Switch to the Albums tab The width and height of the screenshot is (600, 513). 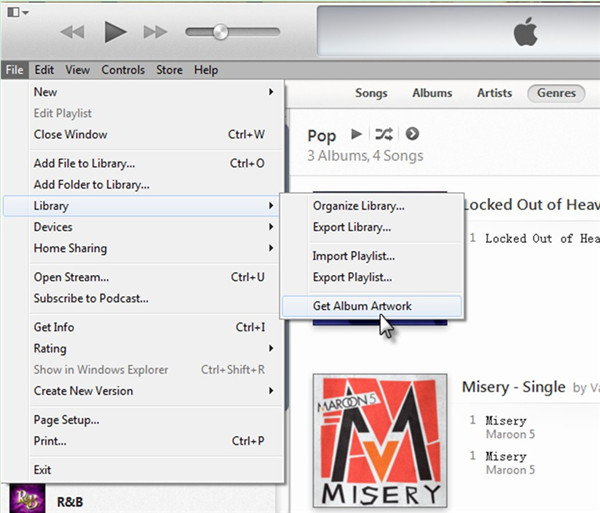[x=432, y=93]
